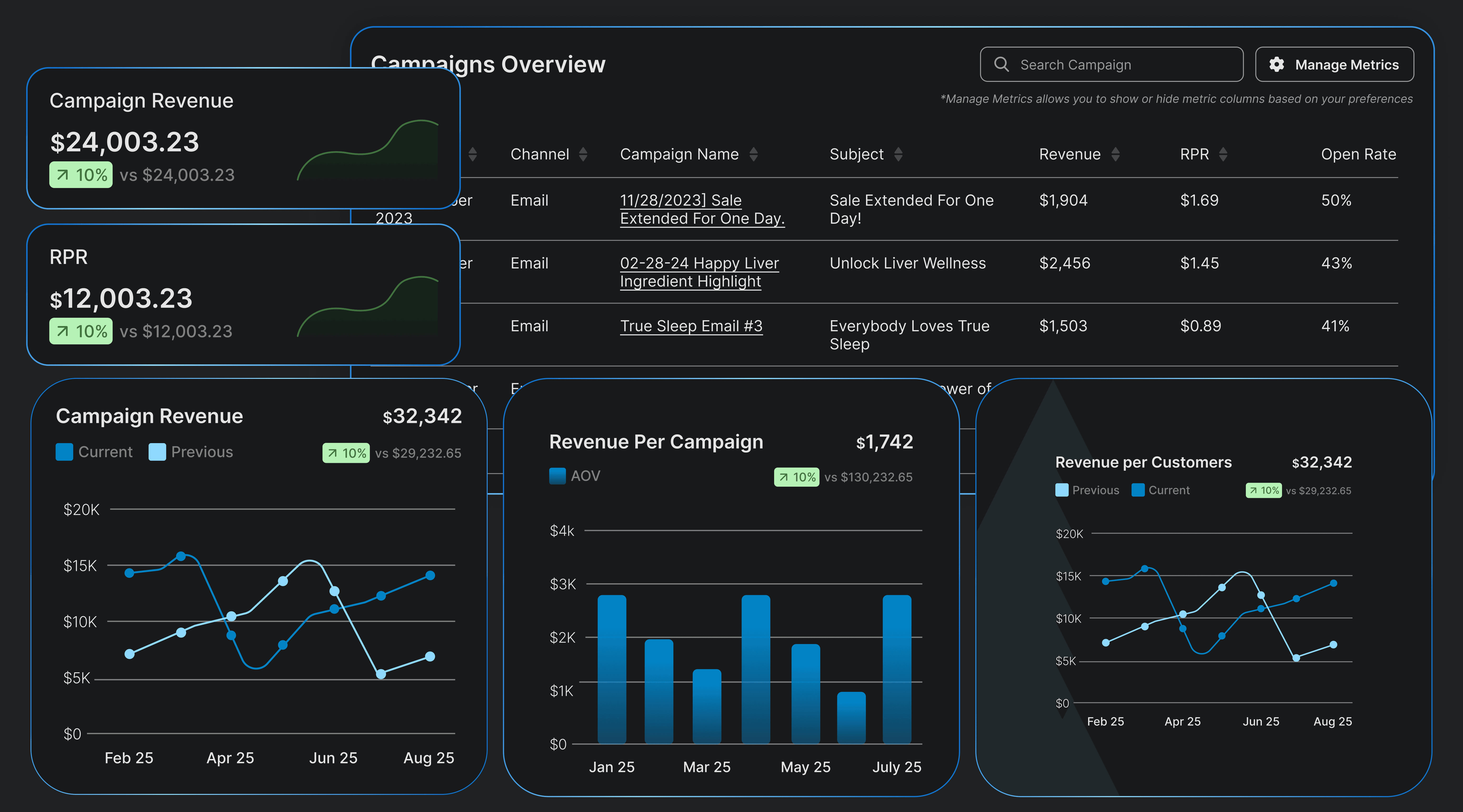Click the magnifier icon in Search Campaign
1463x812 pixels.
coord(1001,64)
